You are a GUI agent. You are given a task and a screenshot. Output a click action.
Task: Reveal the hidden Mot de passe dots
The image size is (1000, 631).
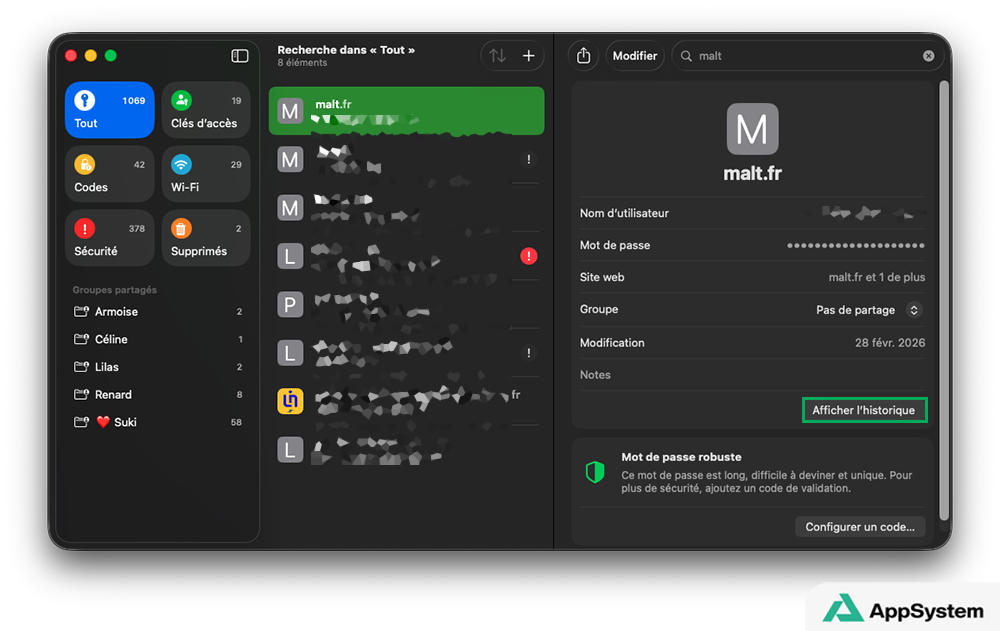point(855,245)
